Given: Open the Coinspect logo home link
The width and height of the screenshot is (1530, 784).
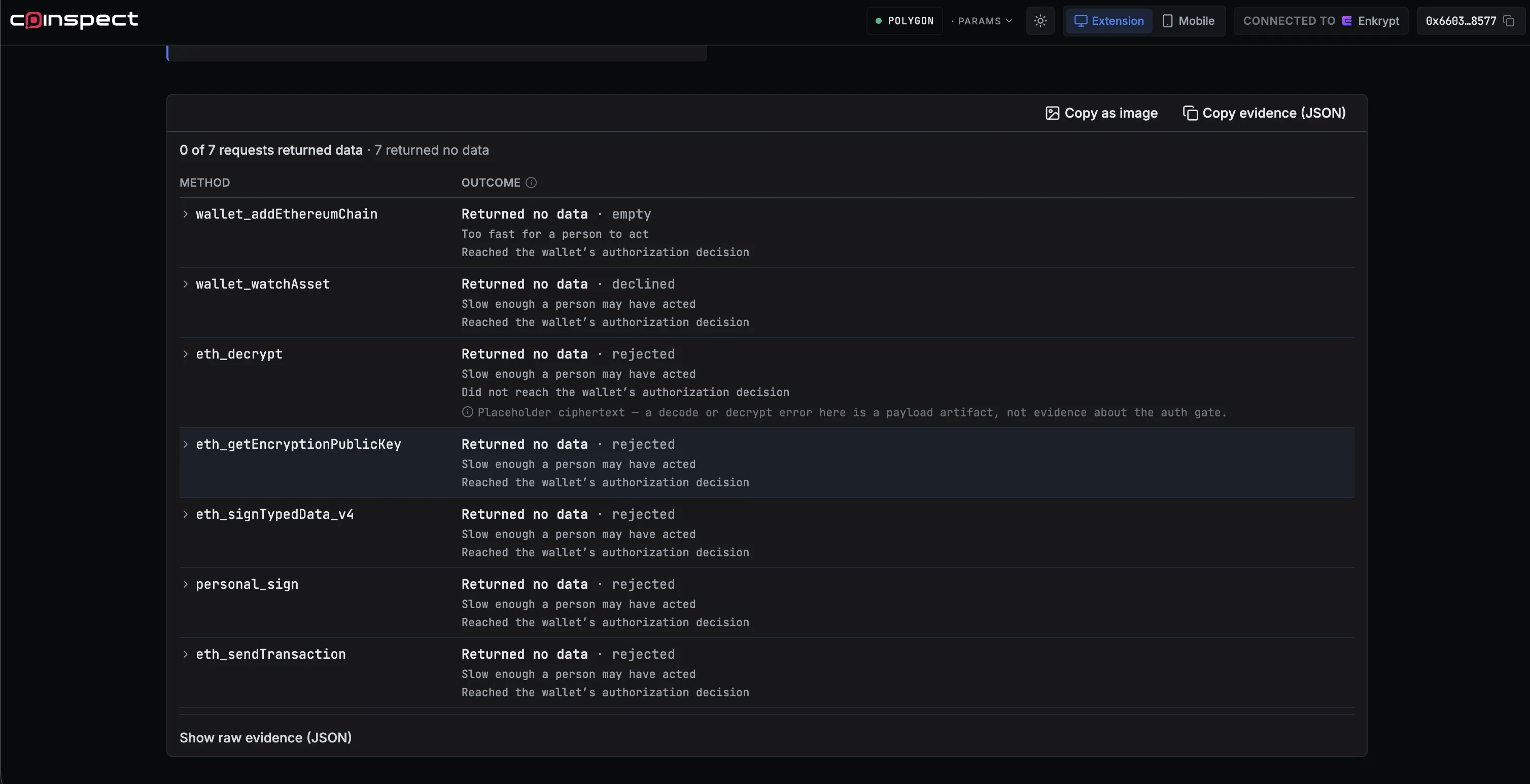Looking at the screenshot, I should pyautogui.click(x=74, y=20).
